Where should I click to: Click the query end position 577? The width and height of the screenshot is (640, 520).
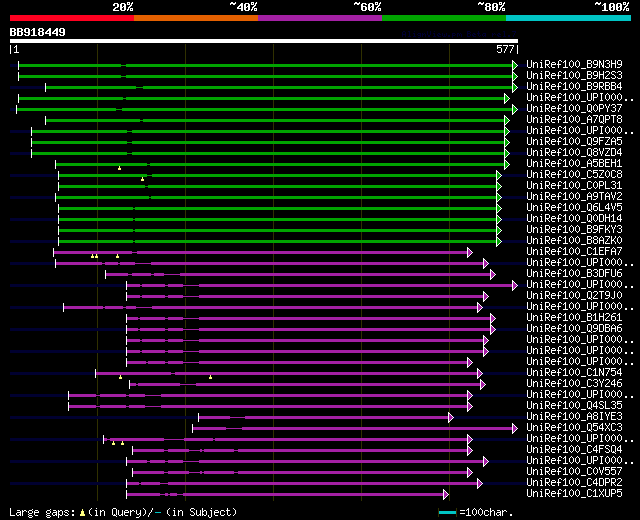pyautogui.click(x=505, y=49)
